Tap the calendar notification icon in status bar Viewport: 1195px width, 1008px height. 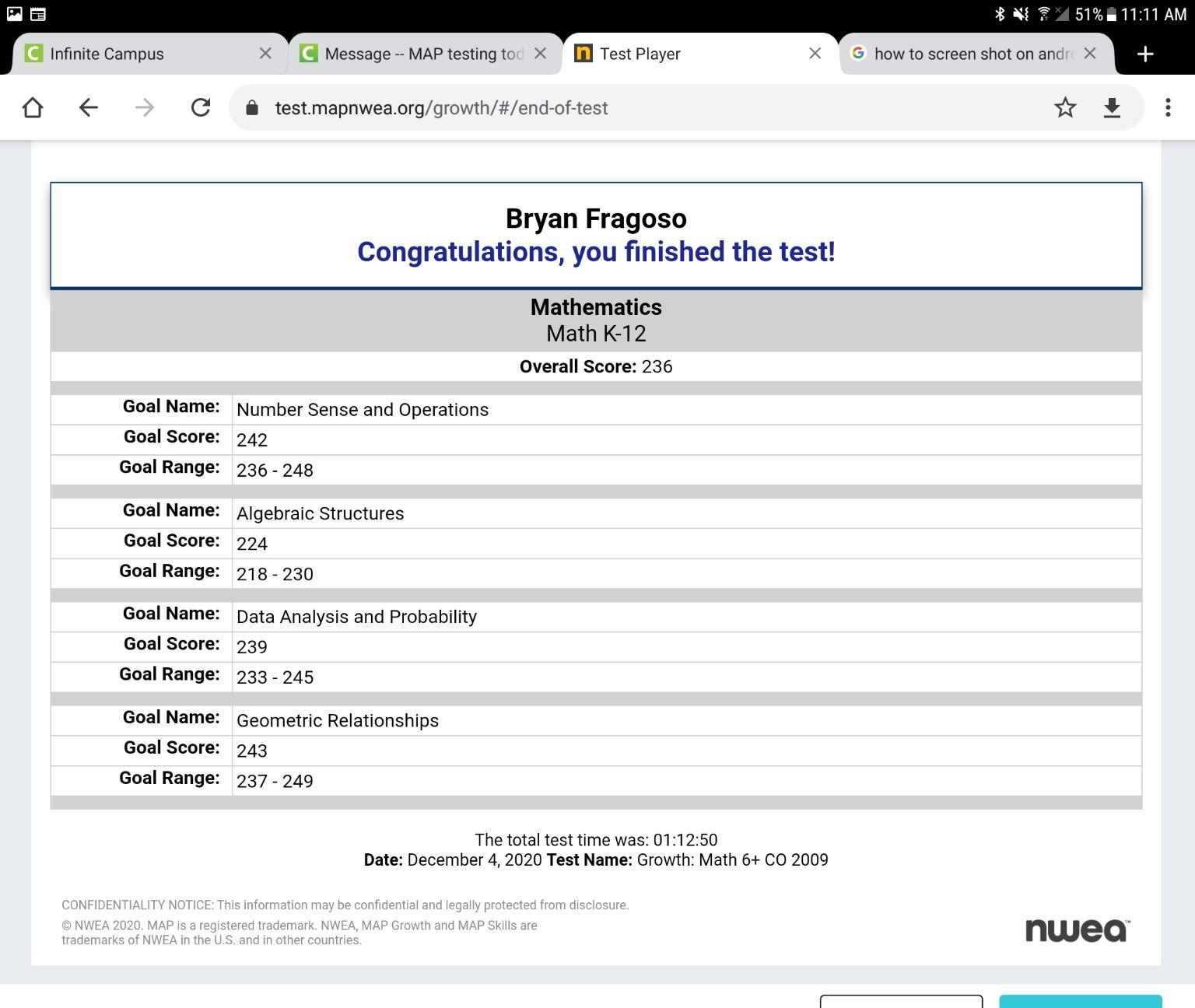coord(37,13)
